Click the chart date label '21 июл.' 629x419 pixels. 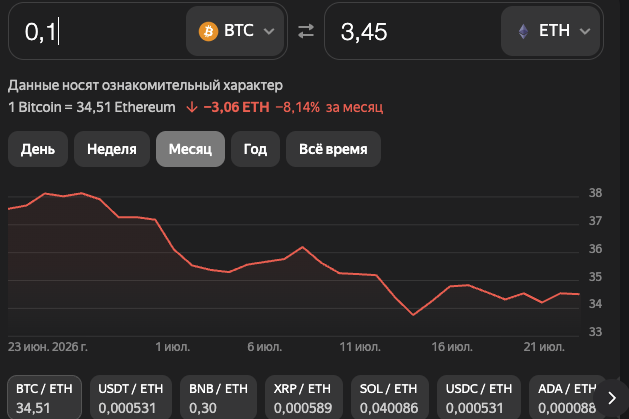point(544,347)
